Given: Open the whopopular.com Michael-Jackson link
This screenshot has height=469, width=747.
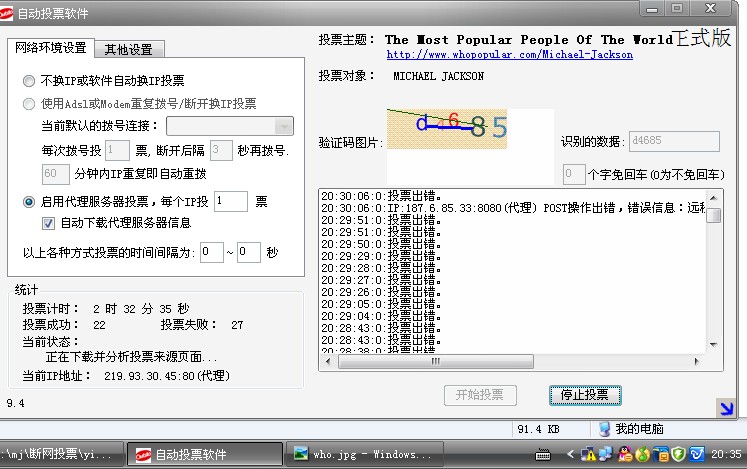Looking at the screenshot, I should [510, 55].
